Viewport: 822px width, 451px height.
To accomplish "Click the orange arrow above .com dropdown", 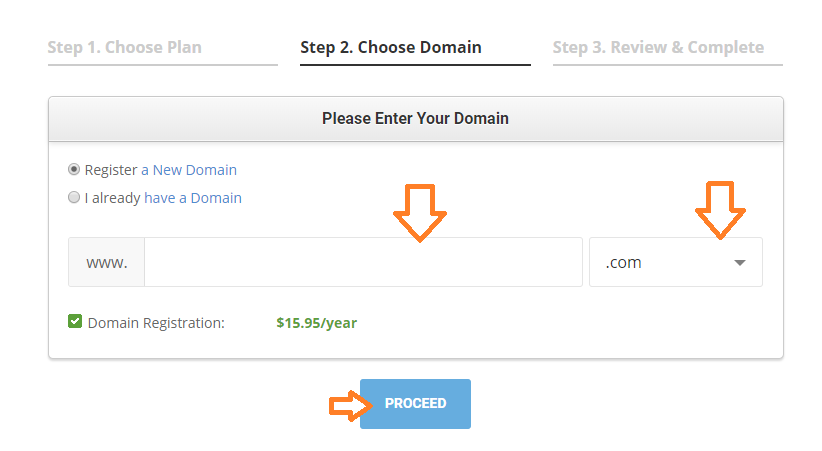I will [720, 210].
